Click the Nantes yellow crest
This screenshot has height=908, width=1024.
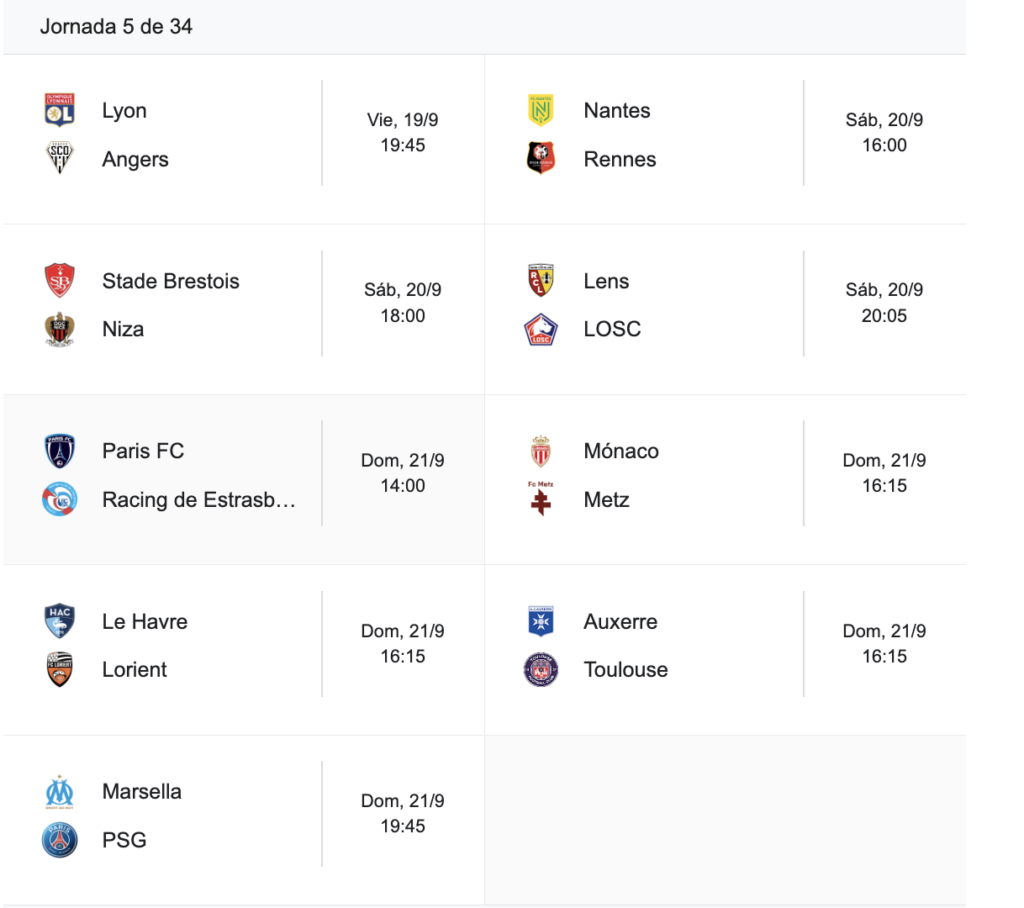[541, 110]
